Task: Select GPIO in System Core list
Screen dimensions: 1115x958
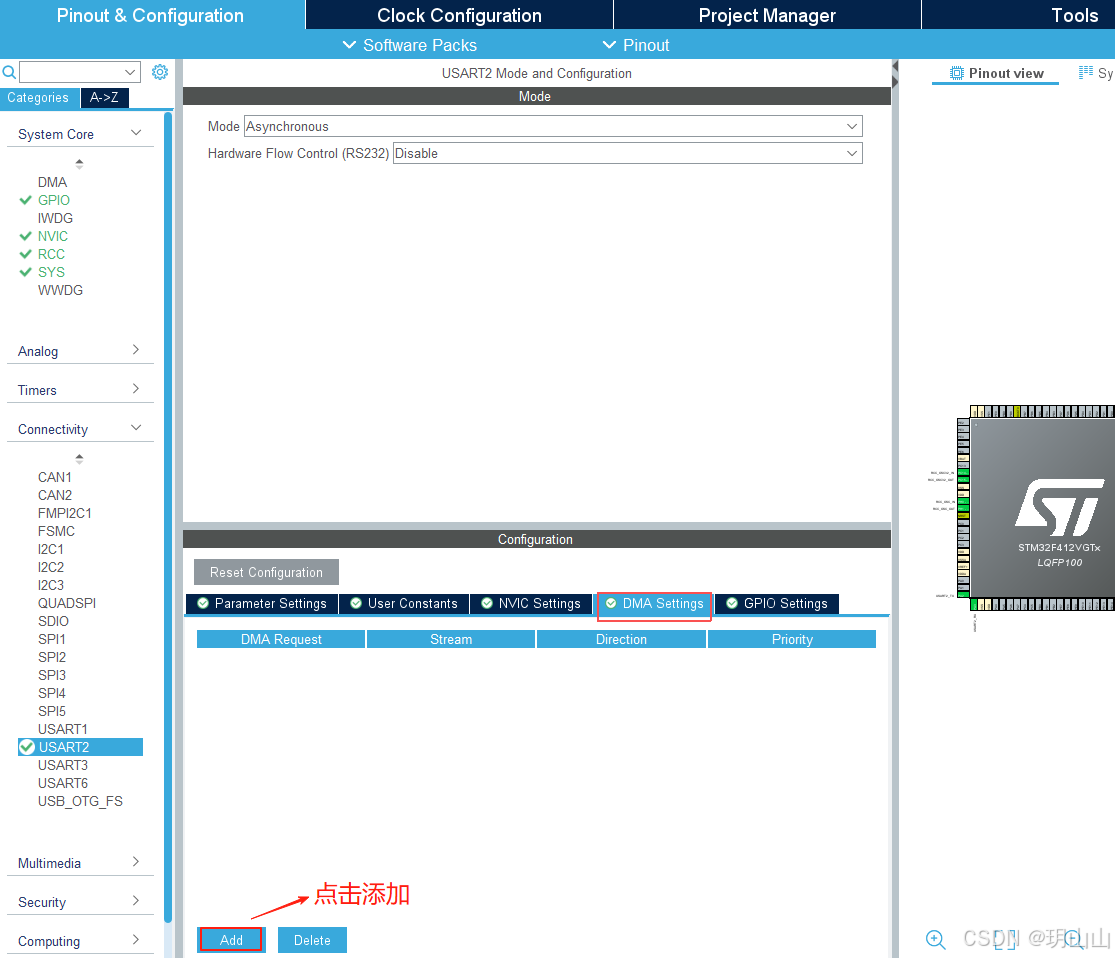Action: 54,200
